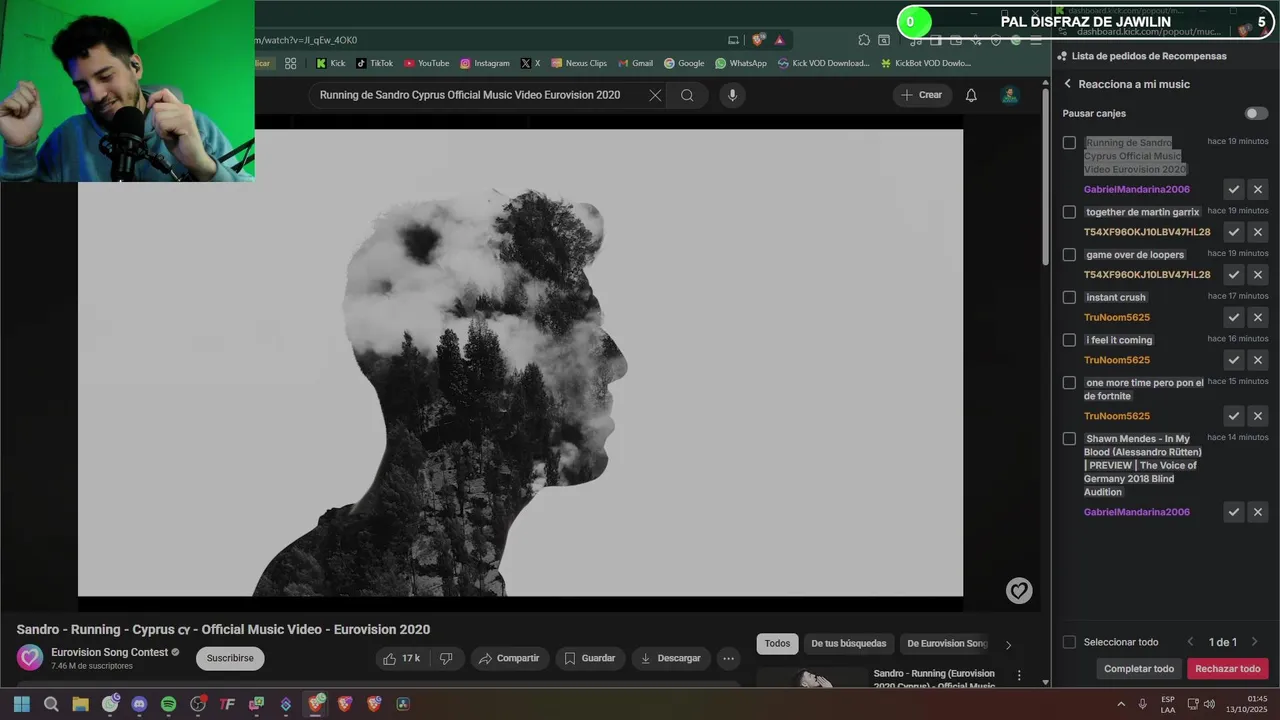Screen dimensions: 1280x720
Task: Click Rechazar todo button
Action: [x=1228, y=669]
